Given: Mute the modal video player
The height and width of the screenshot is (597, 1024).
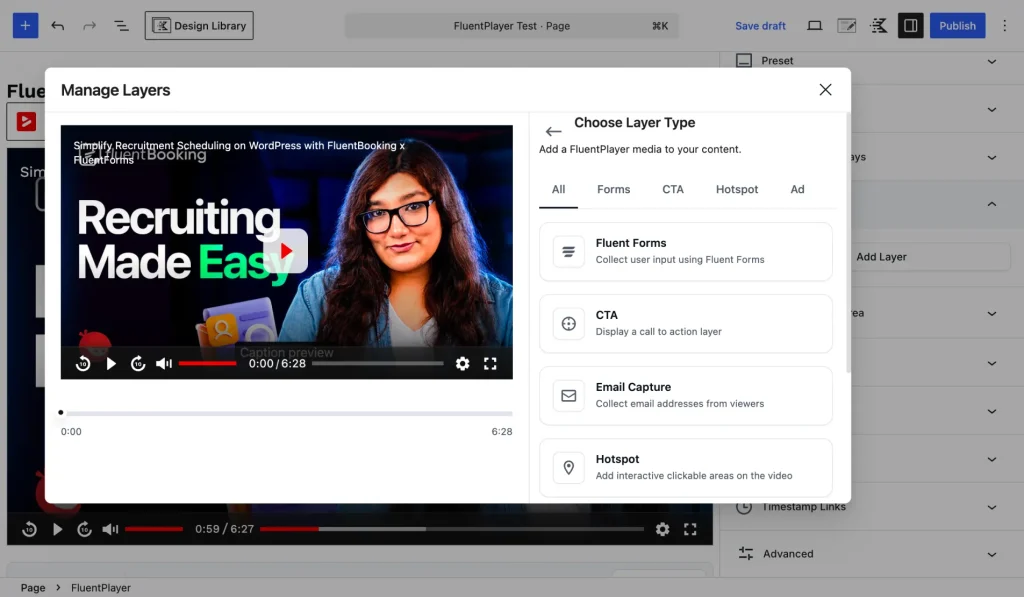Looking at the screenshot, I should tap(164, 364).
